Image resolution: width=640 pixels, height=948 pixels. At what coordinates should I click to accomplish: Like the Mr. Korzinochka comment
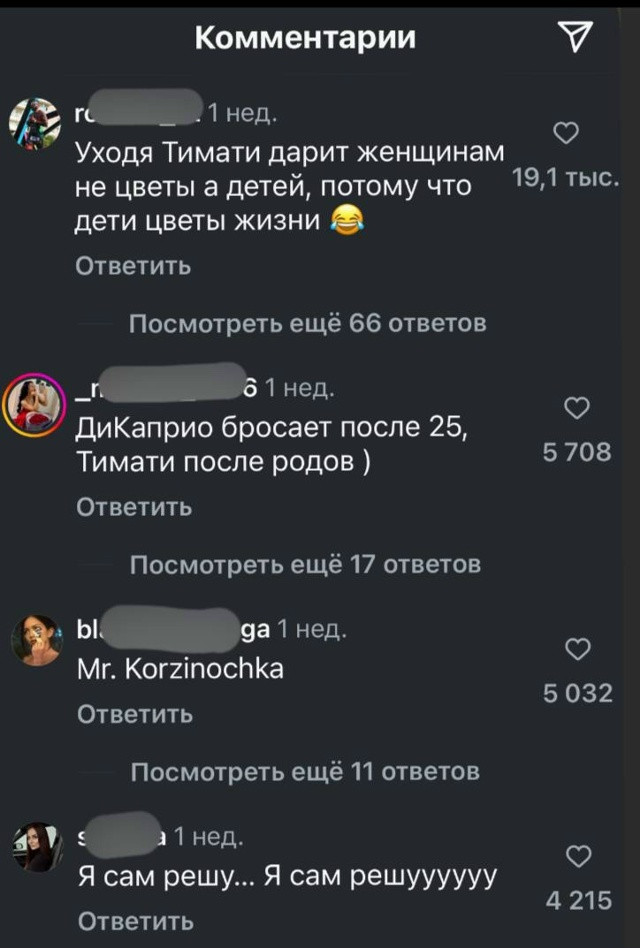click(x=578, y=649)
